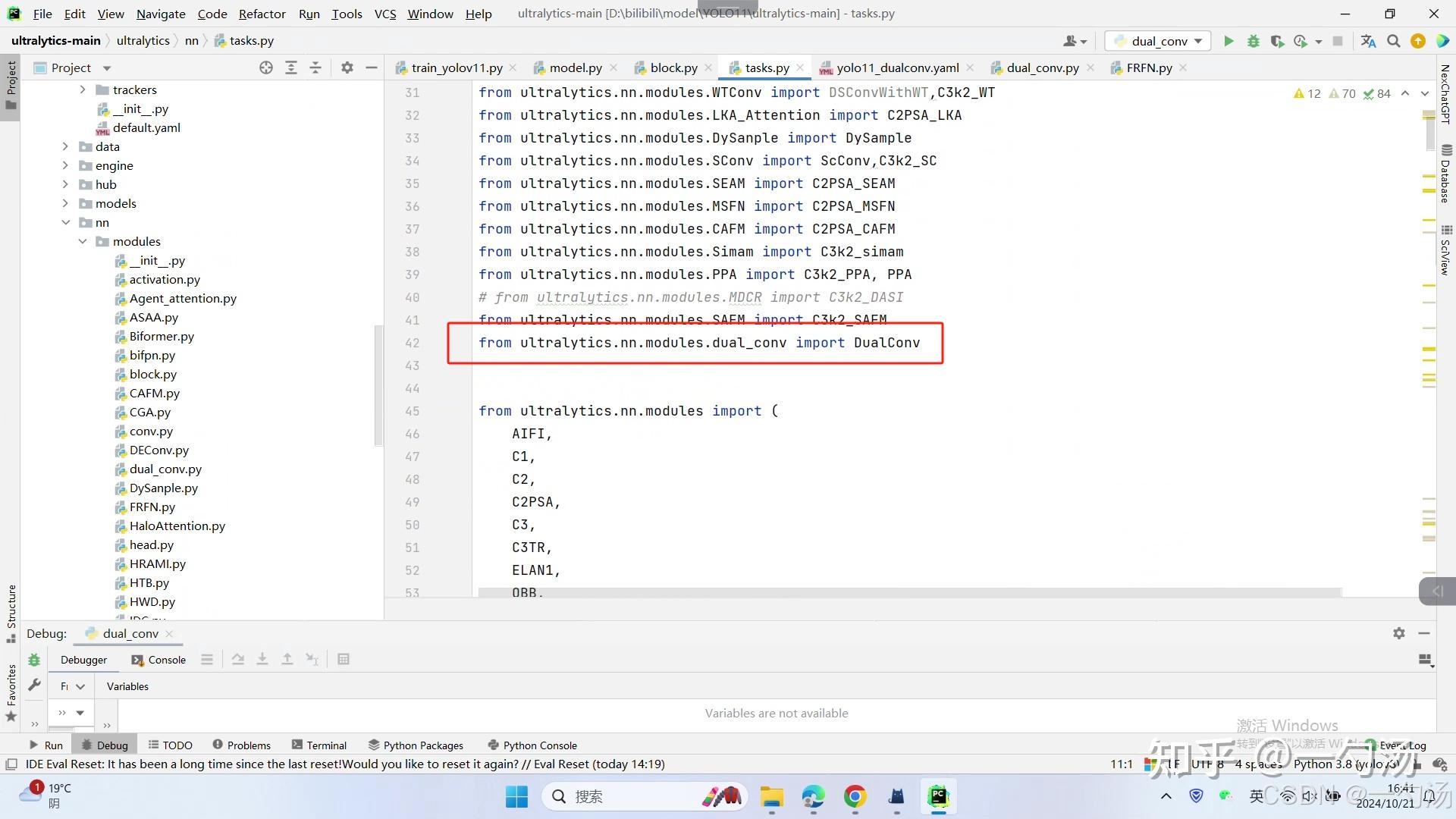Click Collapse All icon in Project panel
The height and width of the screenshot is (819, 1456).
coord(315,67)
